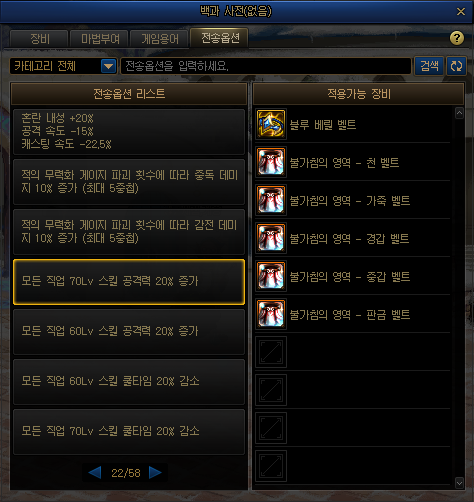Viewport: 474px width, 502px height.
Task: Click the 전송옵션을 입력하세요 search field
Action: pyautogui.click(x=266, y=66)
